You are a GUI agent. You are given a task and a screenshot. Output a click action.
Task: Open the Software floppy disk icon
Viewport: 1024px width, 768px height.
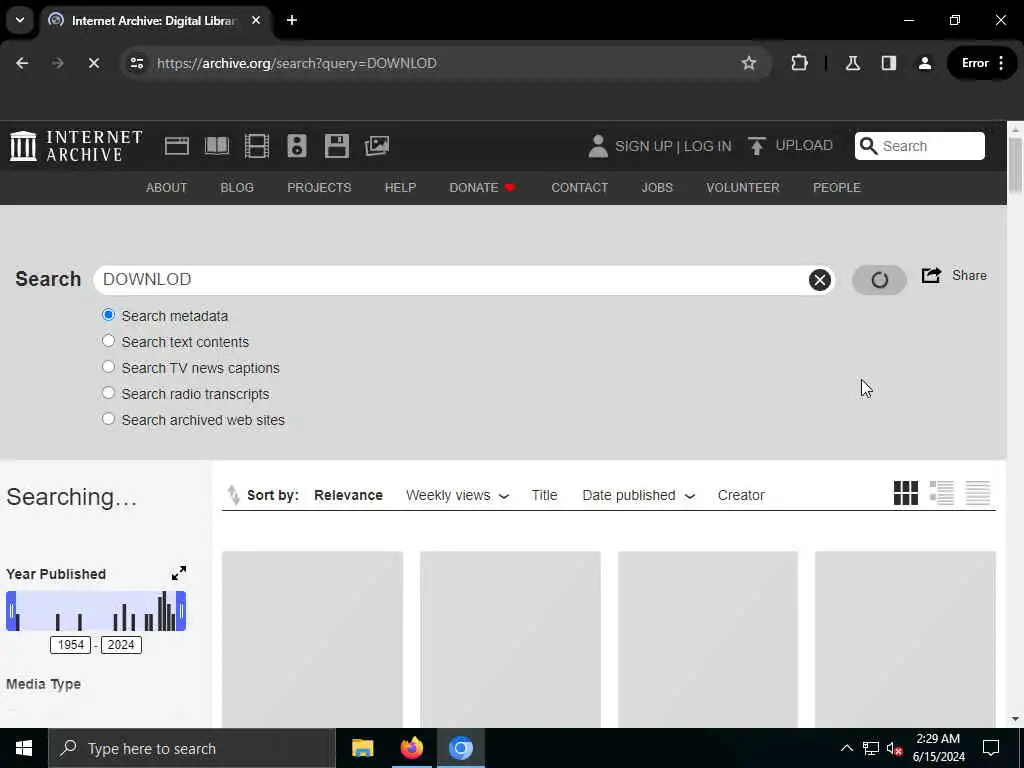pos(337,146)
